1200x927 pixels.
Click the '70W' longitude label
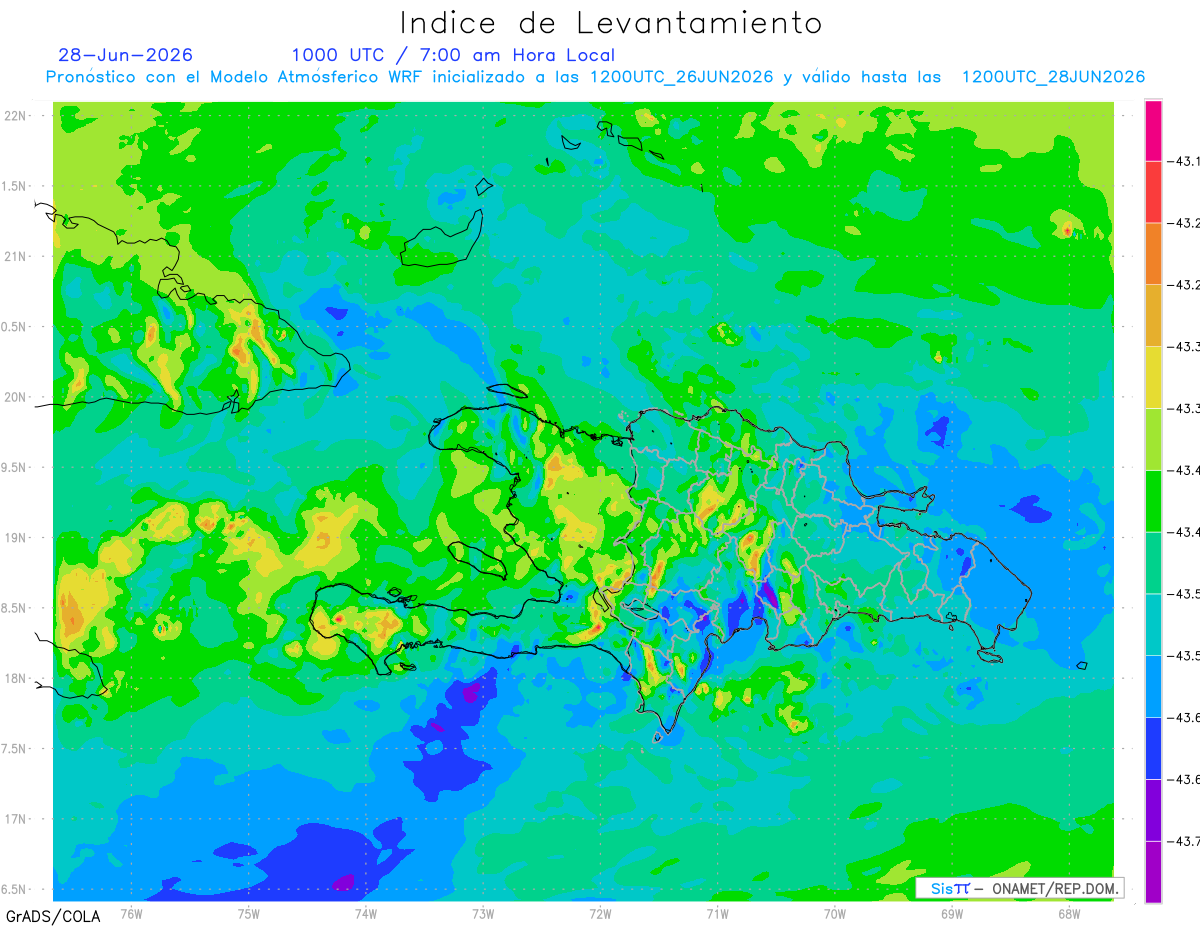point(834,913)
